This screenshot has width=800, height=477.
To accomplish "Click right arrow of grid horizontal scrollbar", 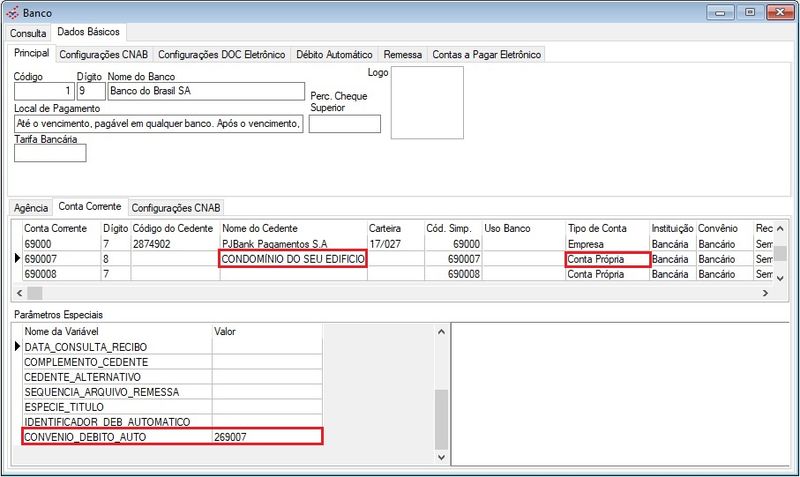I will (766, 292).
